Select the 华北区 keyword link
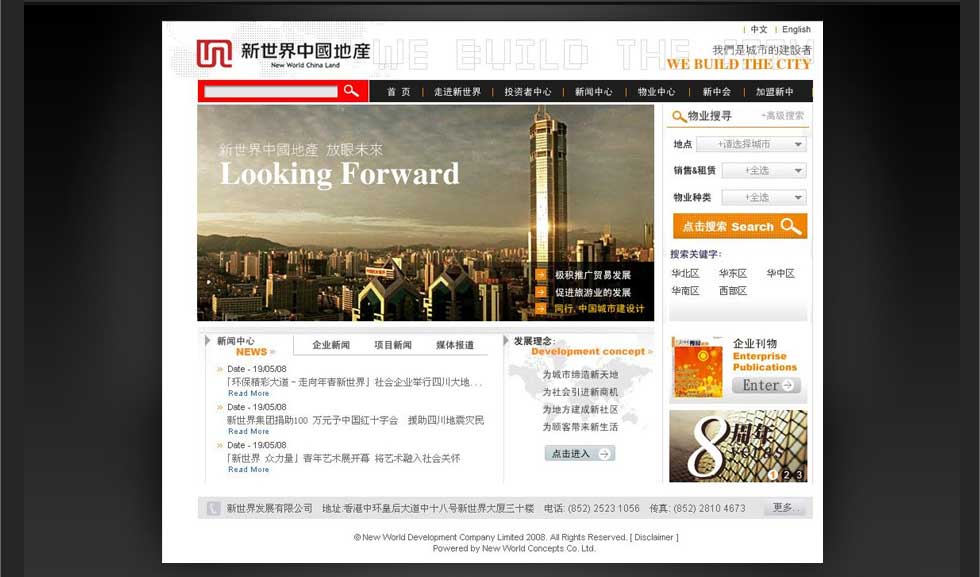980x577 pixels. point(686,273)
